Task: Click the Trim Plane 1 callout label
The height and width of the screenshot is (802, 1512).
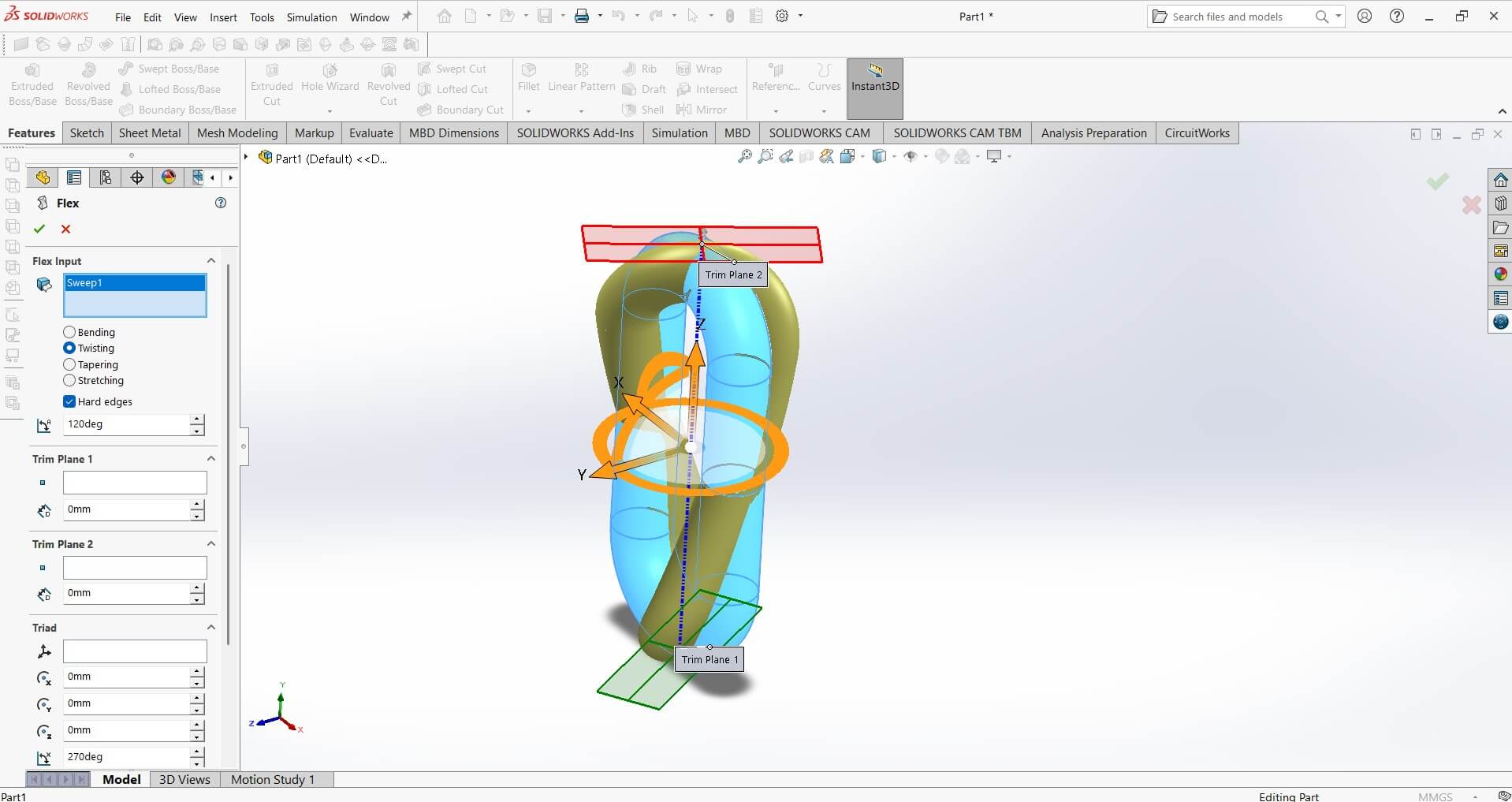Action: click(709, 659)
